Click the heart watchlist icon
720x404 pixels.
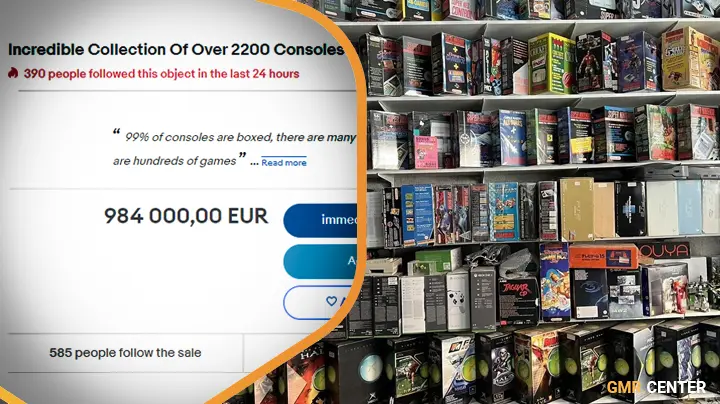pyautogui.click(x=331, y=301)
